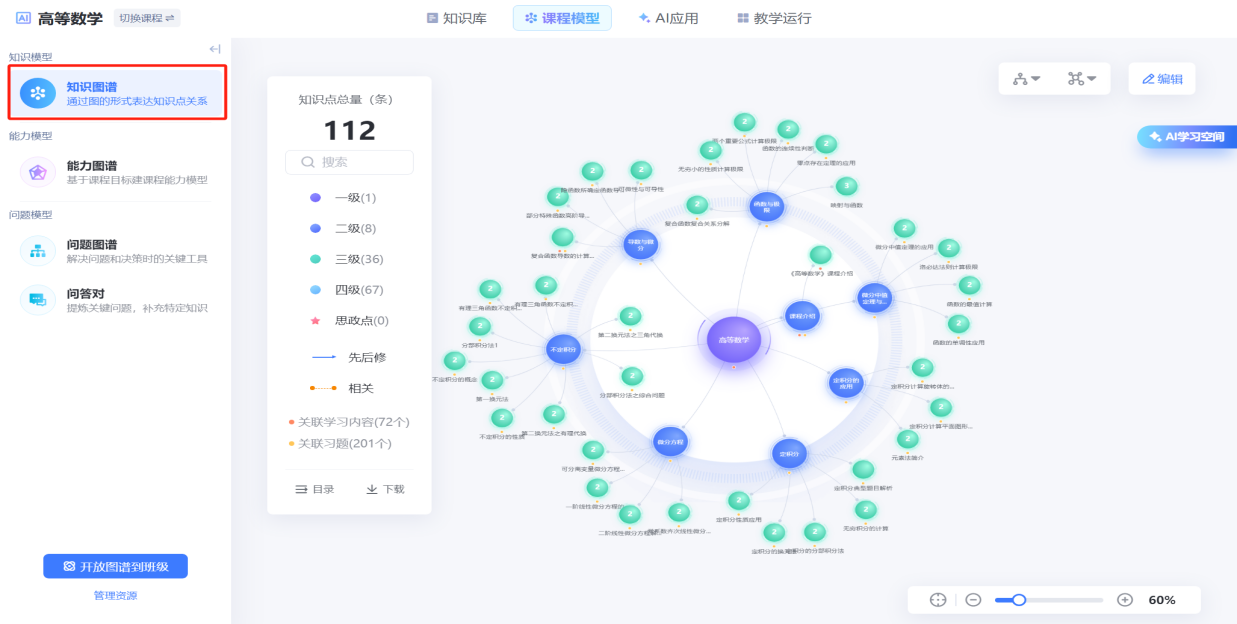Toggle 关联学习内容(72个) indicator
Image resolution: width=1237 pixels, height=624 pixels.
[349, 422]
